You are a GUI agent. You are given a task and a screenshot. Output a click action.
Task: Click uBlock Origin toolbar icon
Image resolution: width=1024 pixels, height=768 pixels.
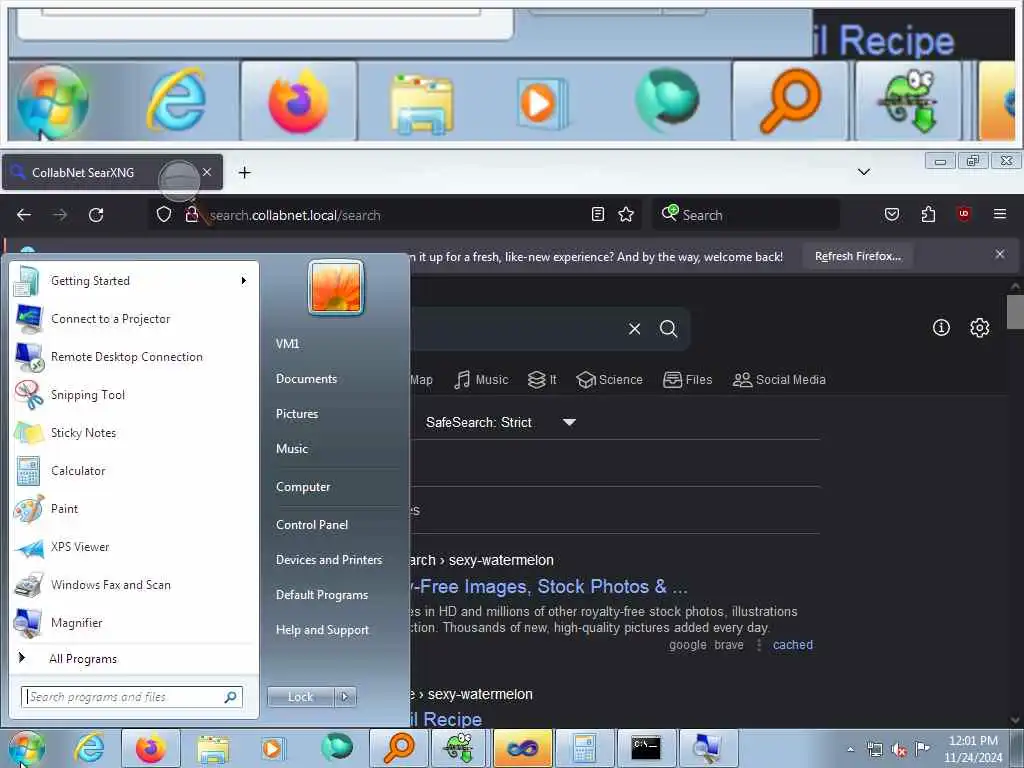(964, 214)
